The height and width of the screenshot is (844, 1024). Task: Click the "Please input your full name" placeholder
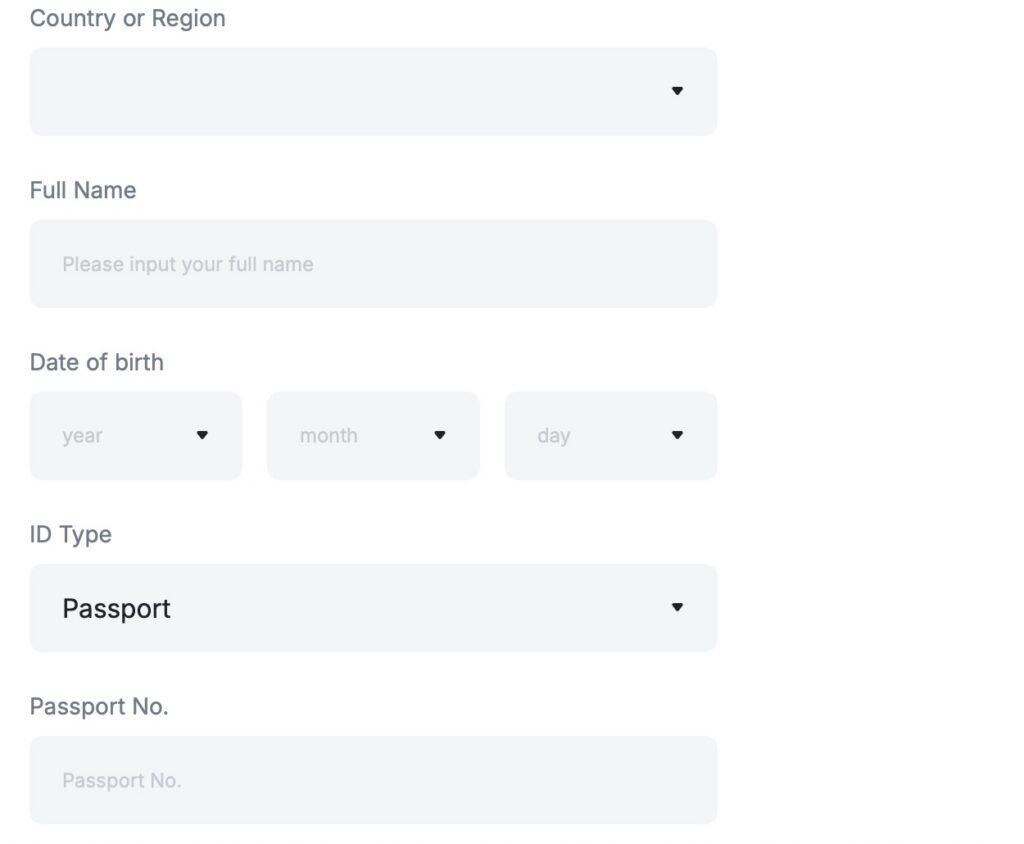[188, 264]
